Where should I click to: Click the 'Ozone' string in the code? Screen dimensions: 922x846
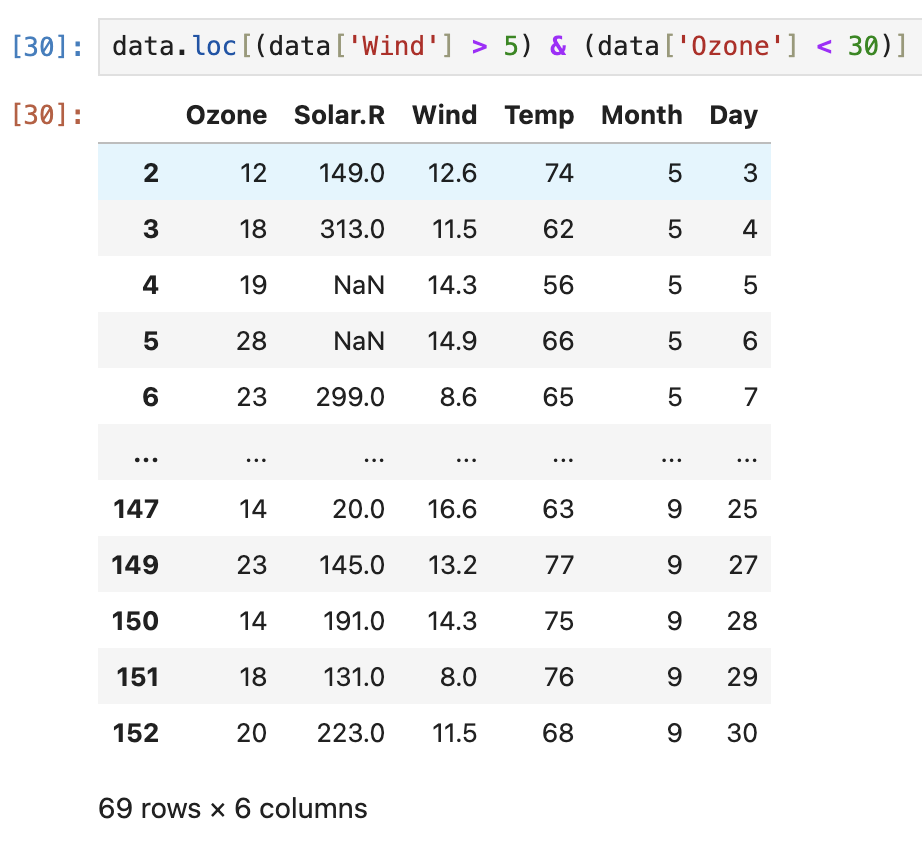point(730,46)
